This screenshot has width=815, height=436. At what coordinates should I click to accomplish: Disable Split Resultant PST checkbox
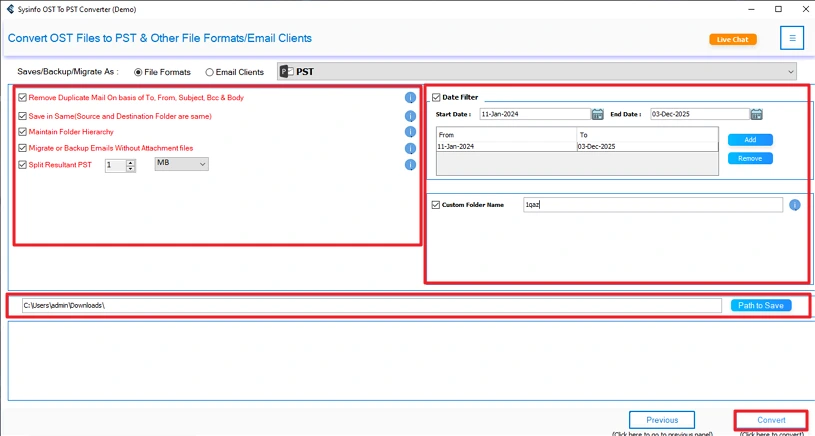pyautogui.click(x=22, y=165)
